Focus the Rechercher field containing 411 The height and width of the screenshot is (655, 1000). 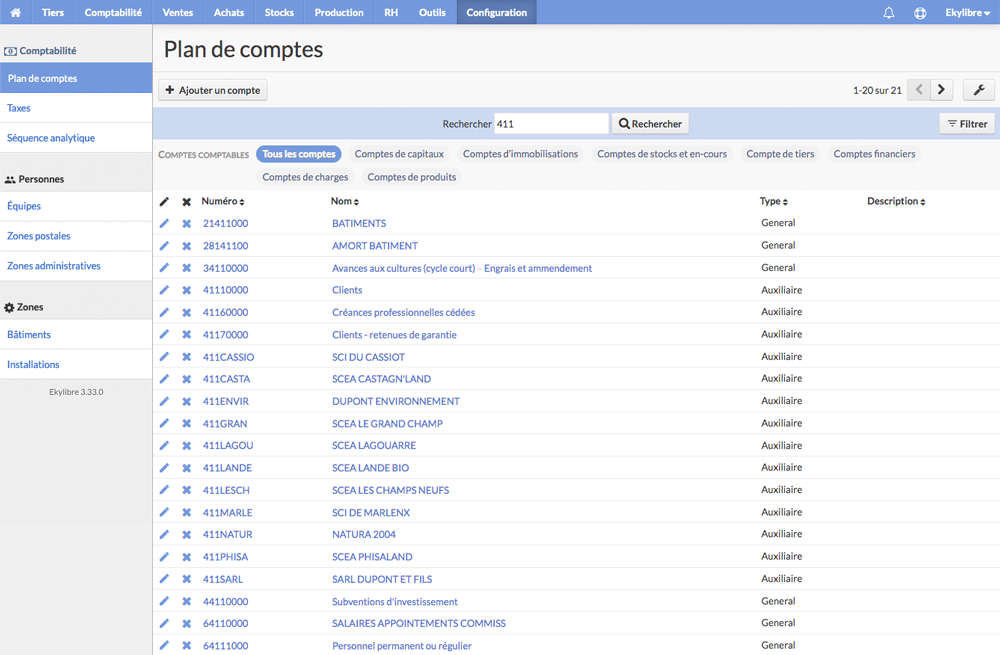coord(551,124)
